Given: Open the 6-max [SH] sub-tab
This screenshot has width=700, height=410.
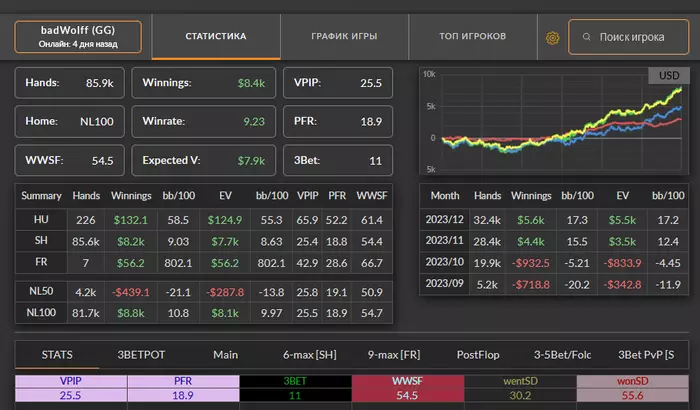Looking at the screenshot, I should [x=309, y=355].
